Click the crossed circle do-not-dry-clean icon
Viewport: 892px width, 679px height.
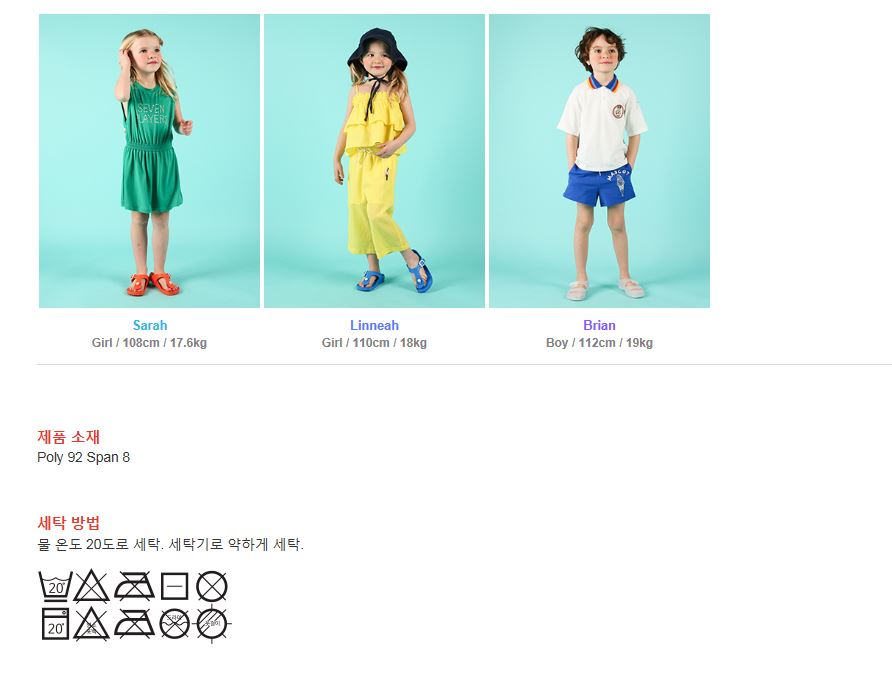pos(212,586)
